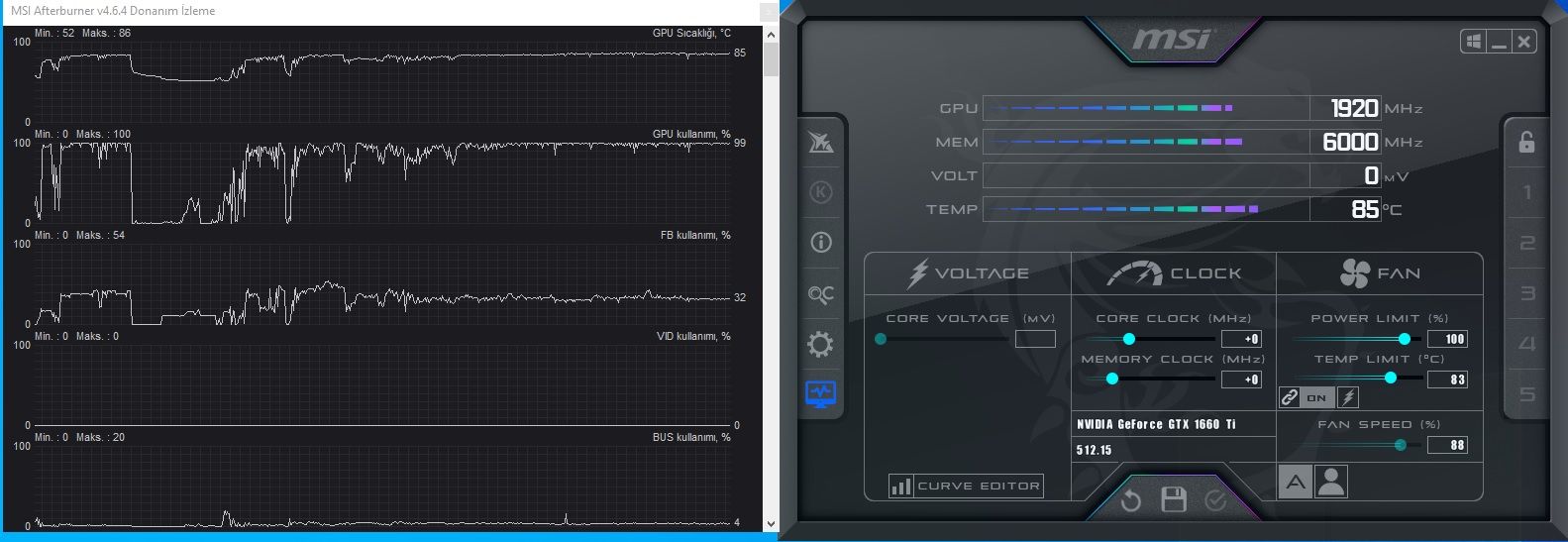Click the CLOCK panel header
This screenshot has height=542, width=1568.
tap(1173, 273)
